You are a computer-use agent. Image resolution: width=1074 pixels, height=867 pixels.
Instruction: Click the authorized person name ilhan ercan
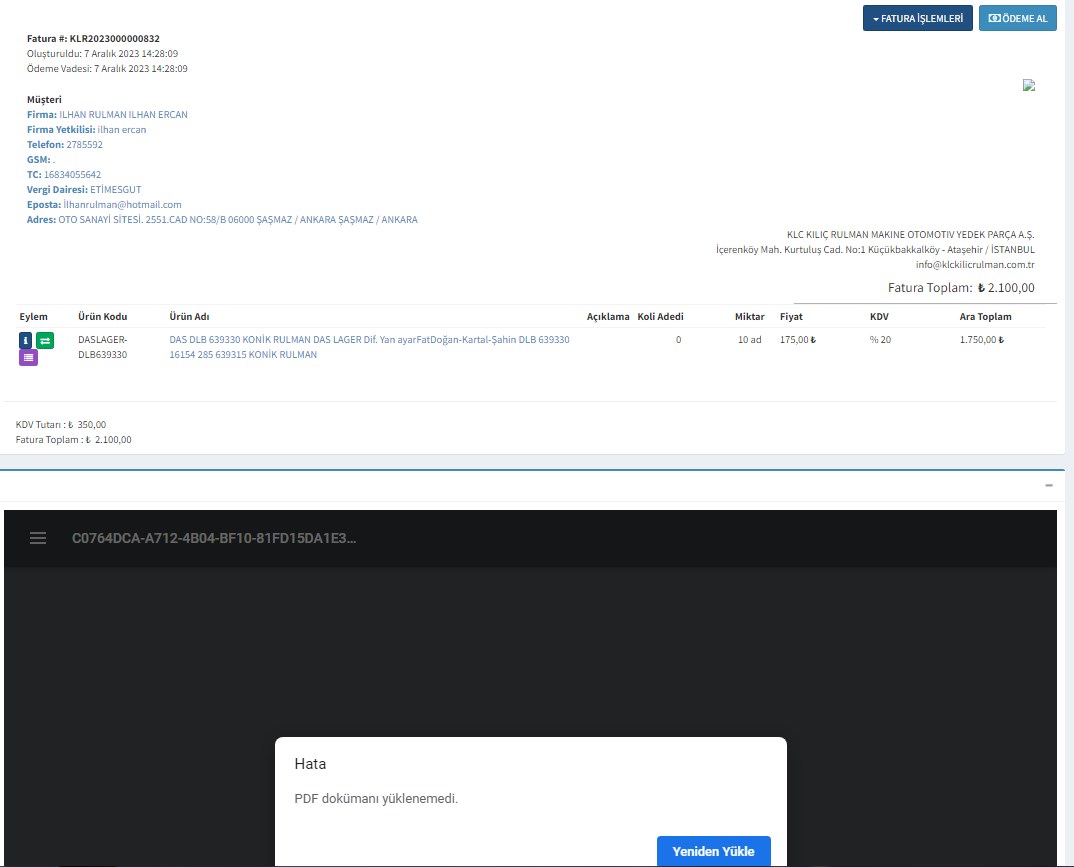pos(122,129)
